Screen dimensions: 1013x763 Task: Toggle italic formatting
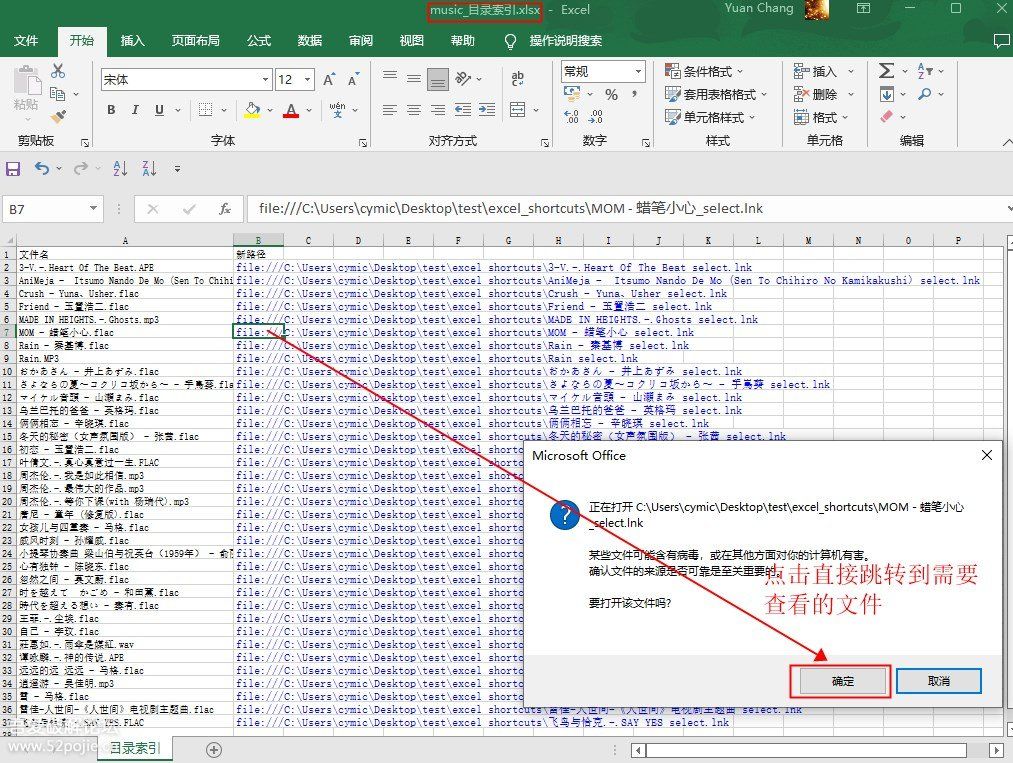click(135, 109)
